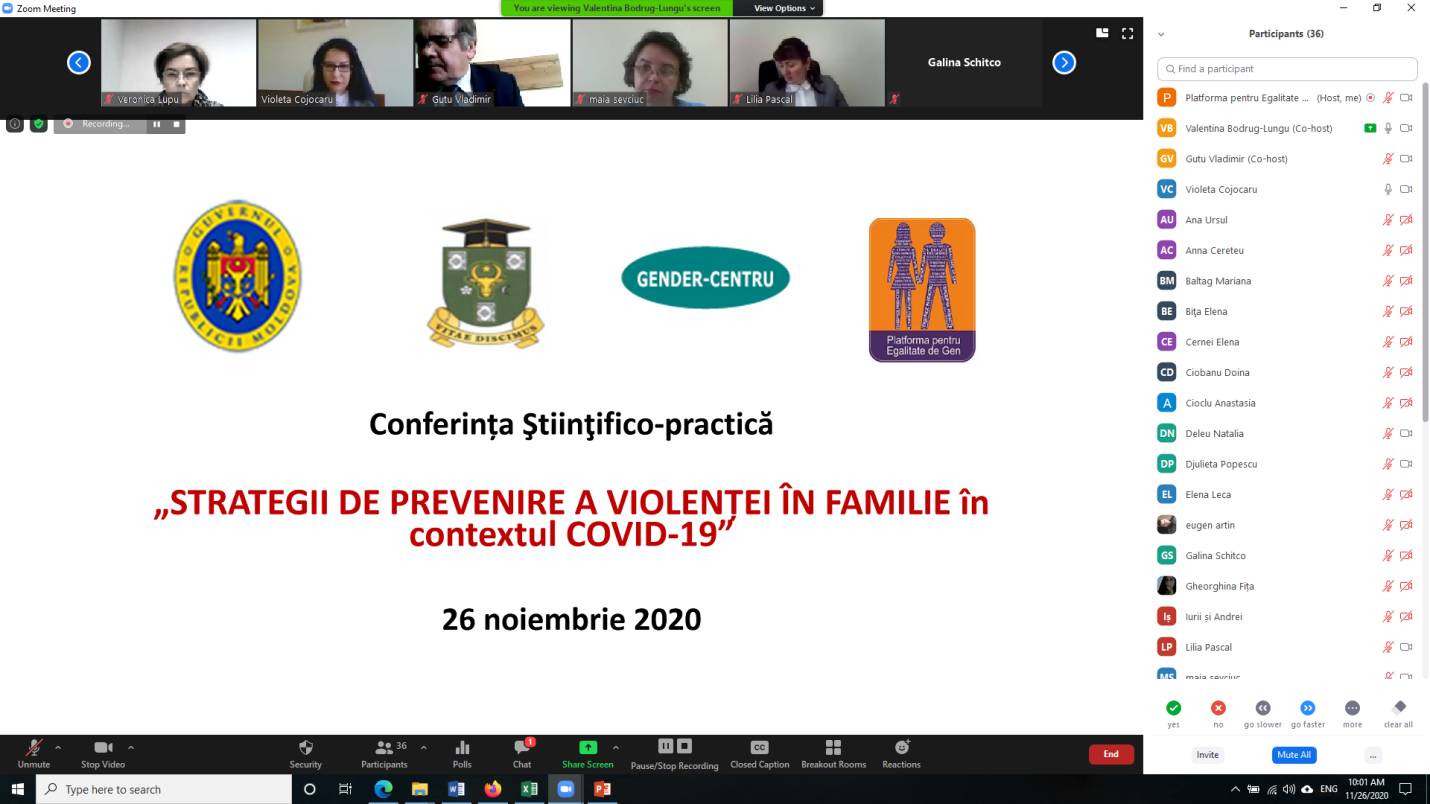Click the Invite button
The width and height of the screenshot is (1430, 804).
point(1208,755)
